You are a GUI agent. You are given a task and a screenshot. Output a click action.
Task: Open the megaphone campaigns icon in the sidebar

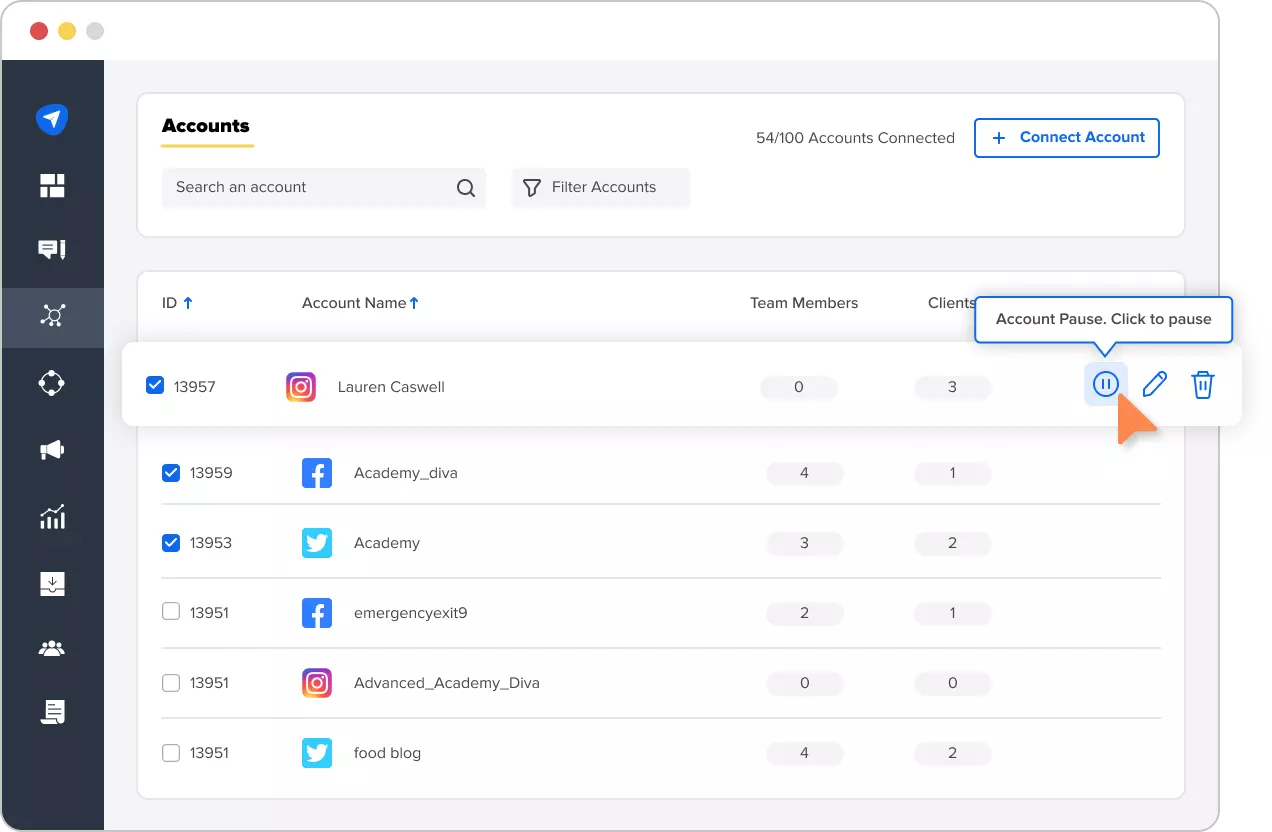pos(52,451)
